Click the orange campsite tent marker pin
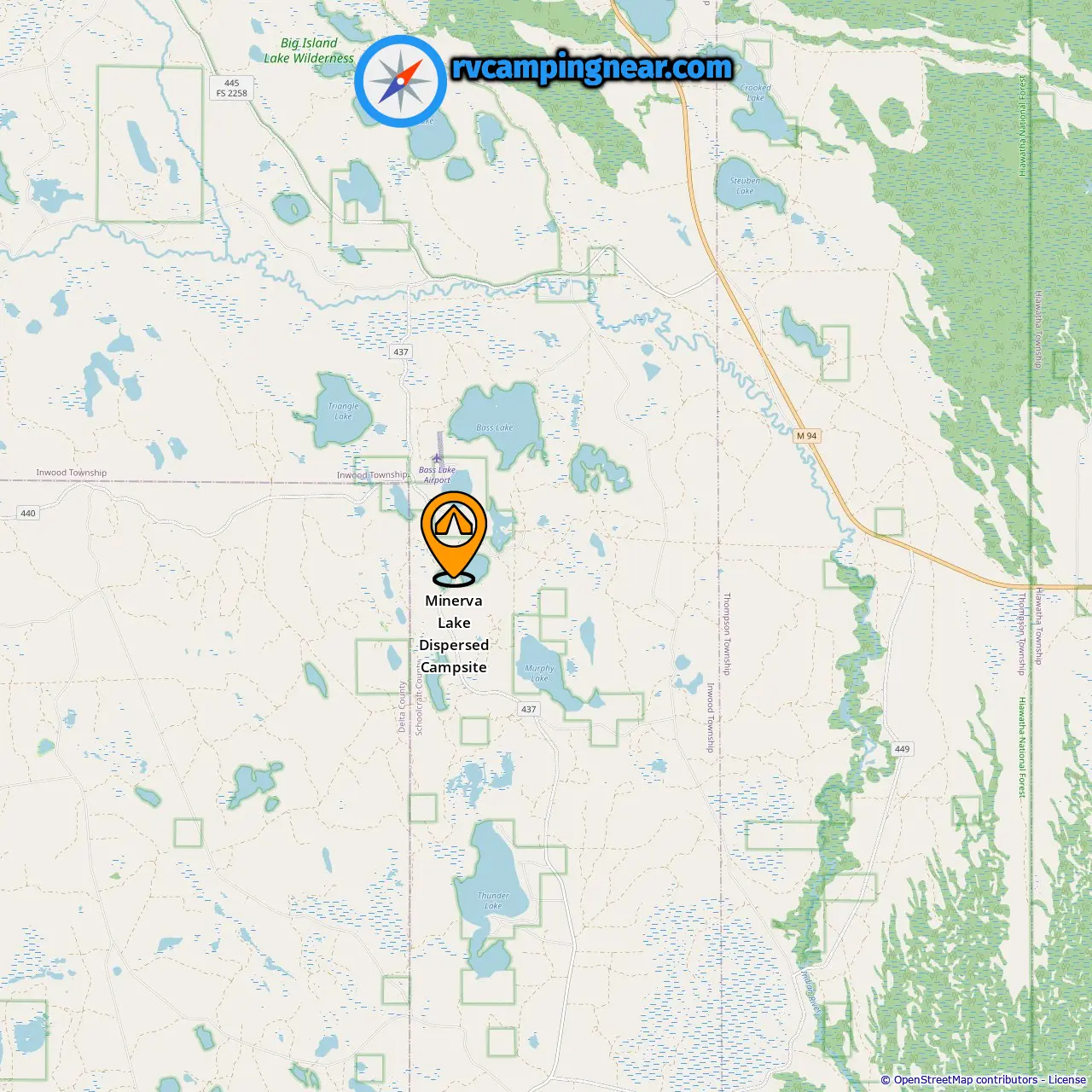1092x1092 pixels. point(453,537)
